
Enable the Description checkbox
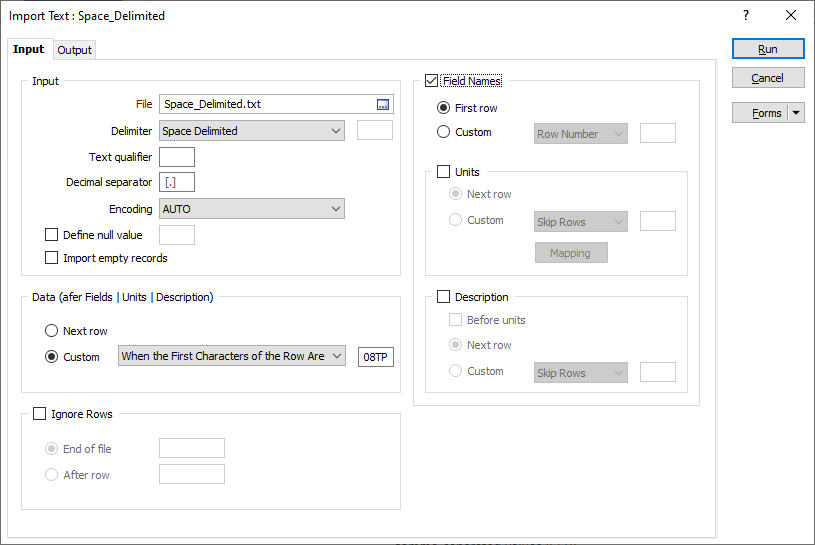pyautogui.click(x=443, y=297)
